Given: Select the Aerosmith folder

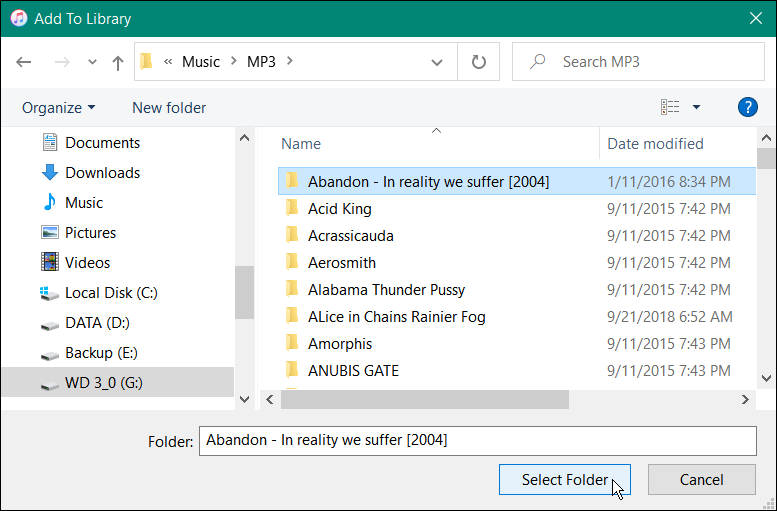Looking at the screenshot, I should 342,263.
